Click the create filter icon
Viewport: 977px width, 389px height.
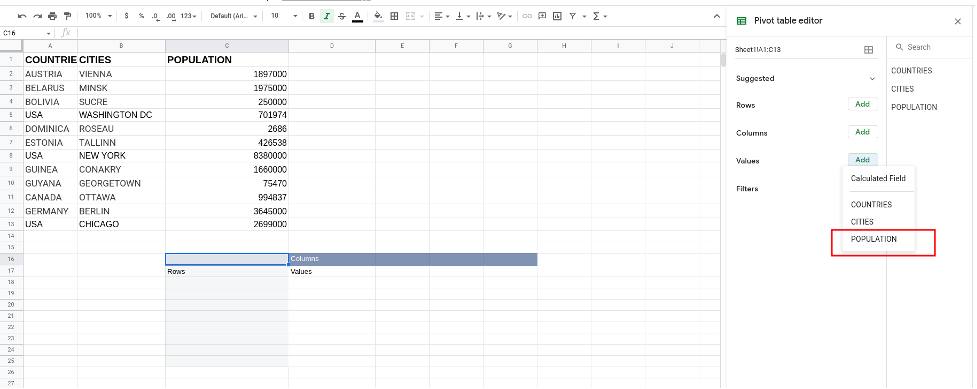click(573, 16)
